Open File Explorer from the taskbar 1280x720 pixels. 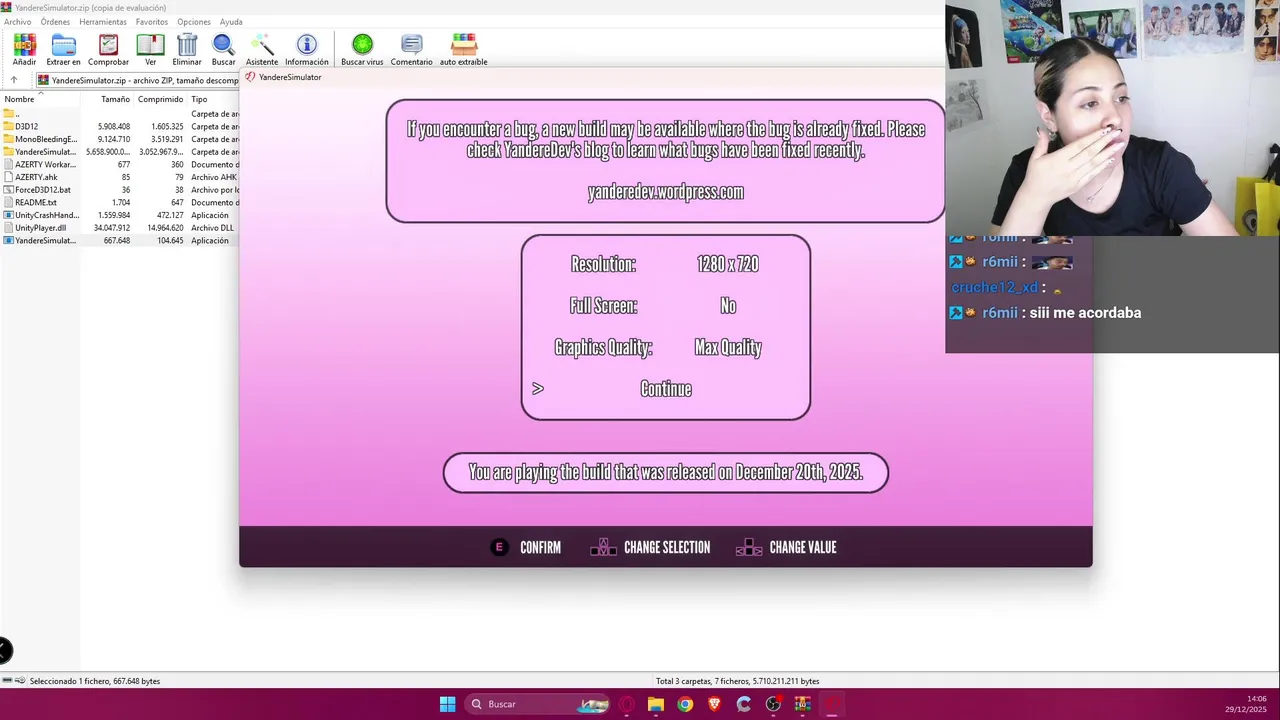656,704
